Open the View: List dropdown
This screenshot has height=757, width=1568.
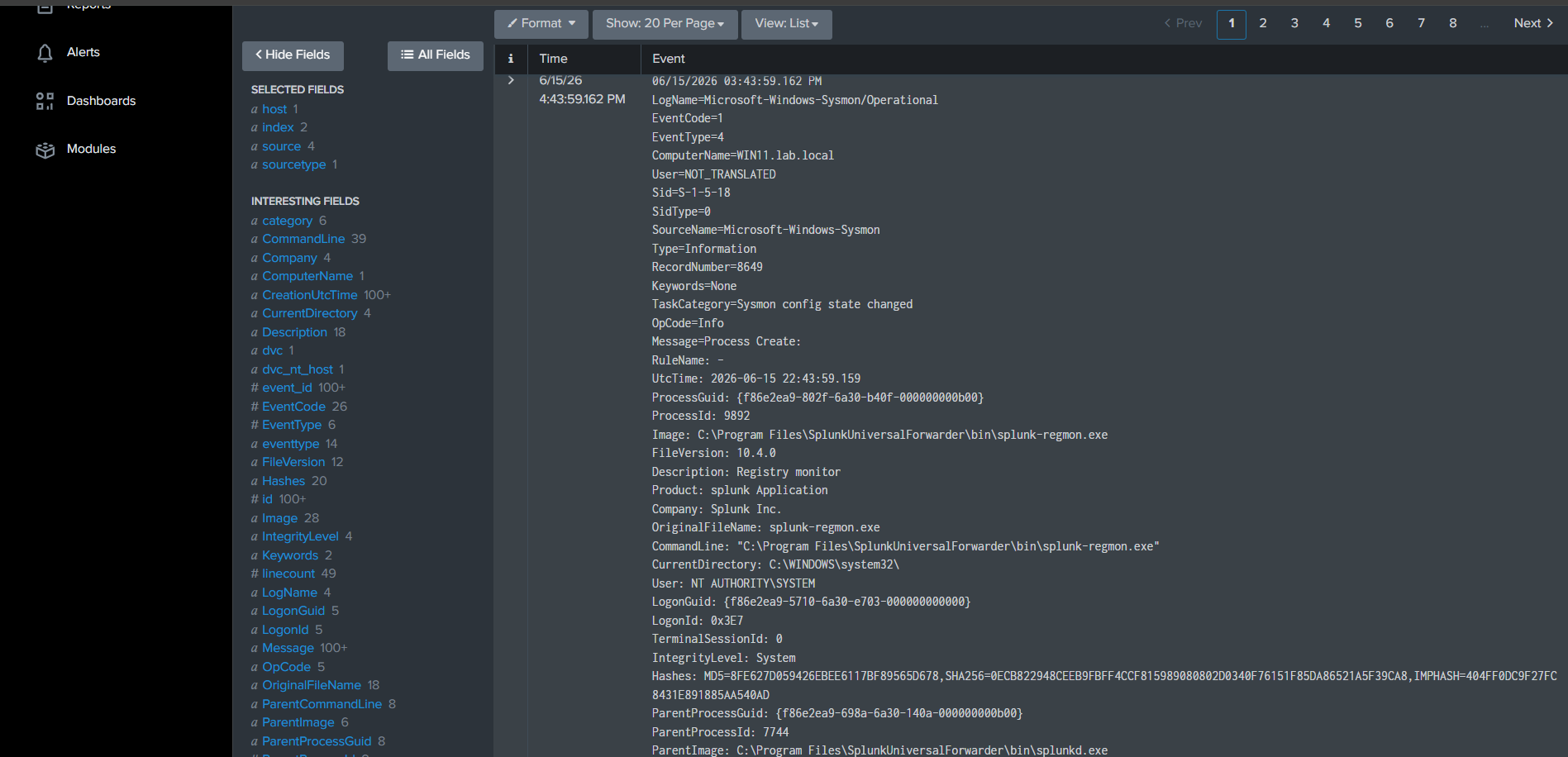[786, 24]
